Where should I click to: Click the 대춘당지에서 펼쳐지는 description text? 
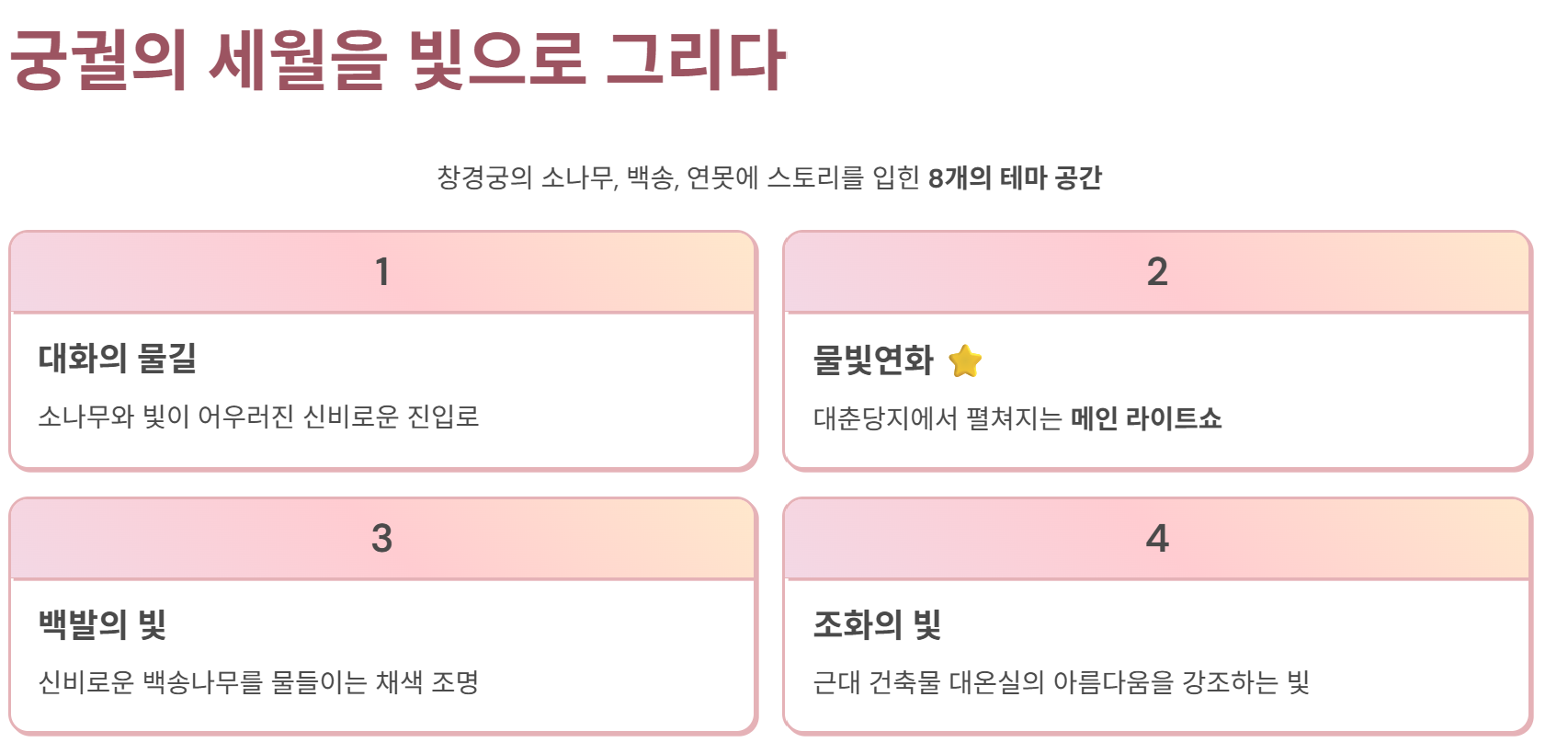[x=937, y=418]
